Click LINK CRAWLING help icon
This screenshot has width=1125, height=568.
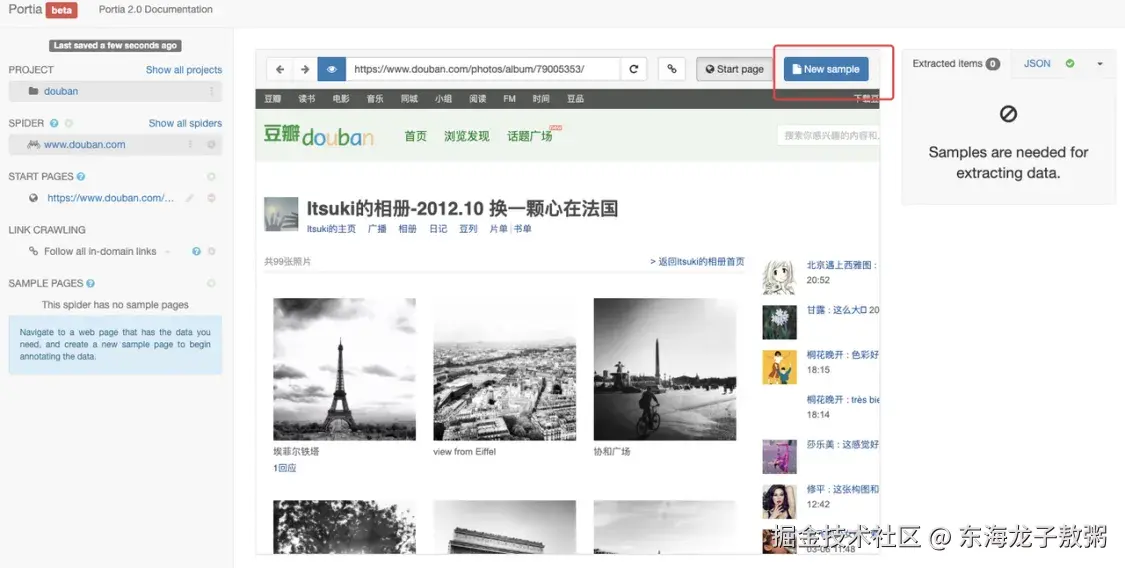coord(196,252)
